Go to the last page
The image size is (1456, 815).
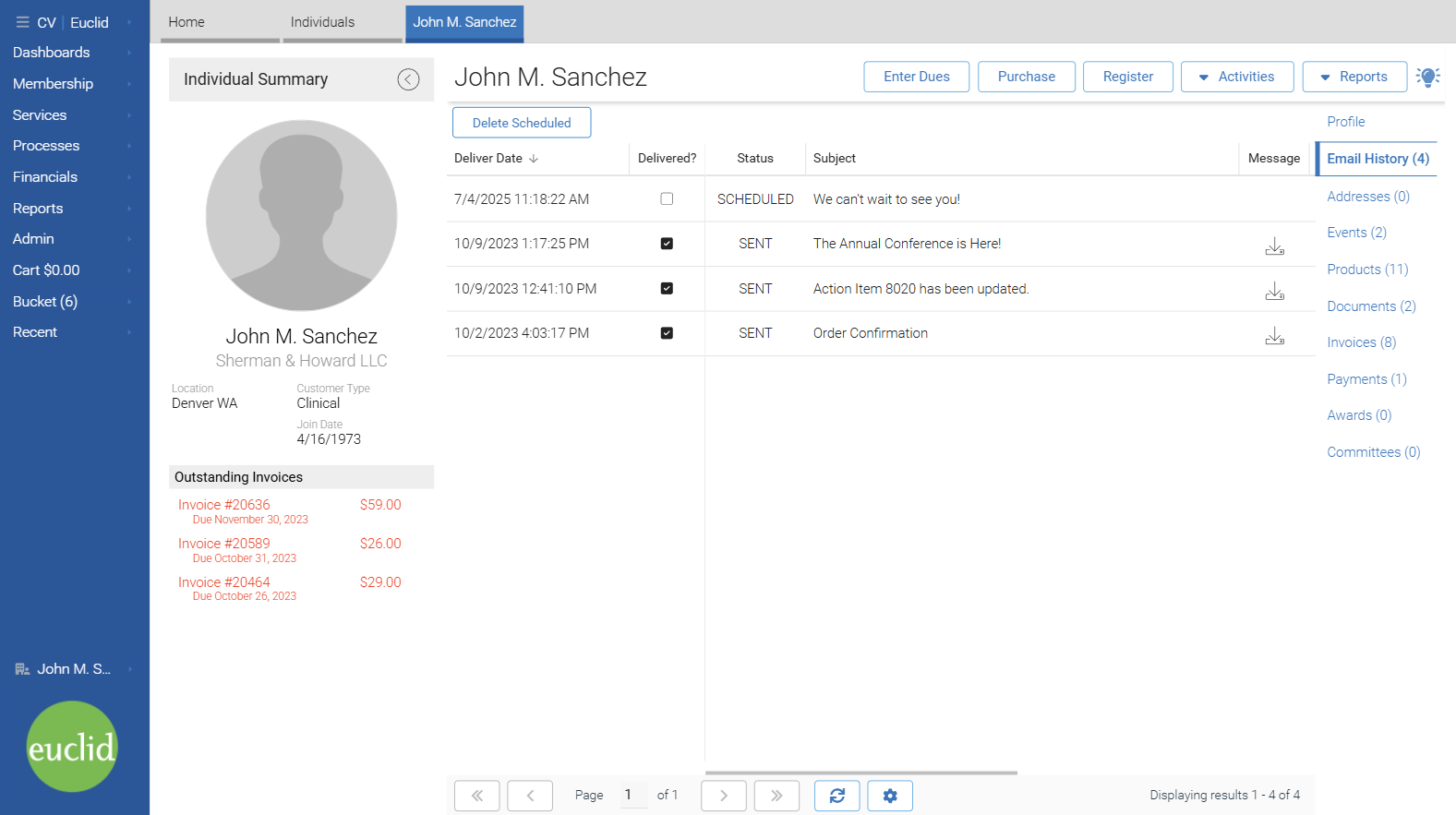tap(776, 796)
